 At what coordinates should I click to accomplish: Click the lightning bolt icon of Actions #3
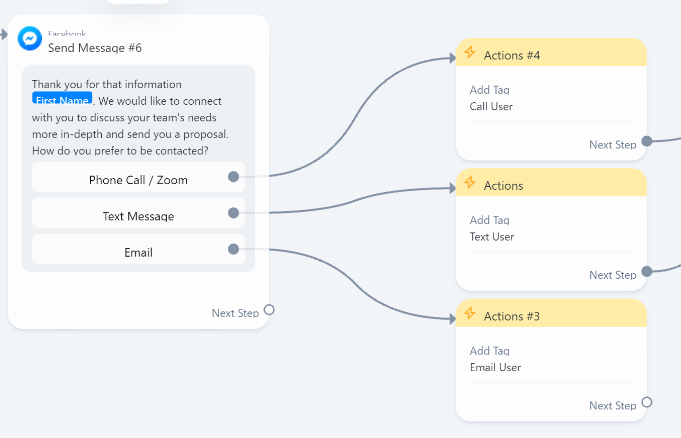(x=470, y=313)
